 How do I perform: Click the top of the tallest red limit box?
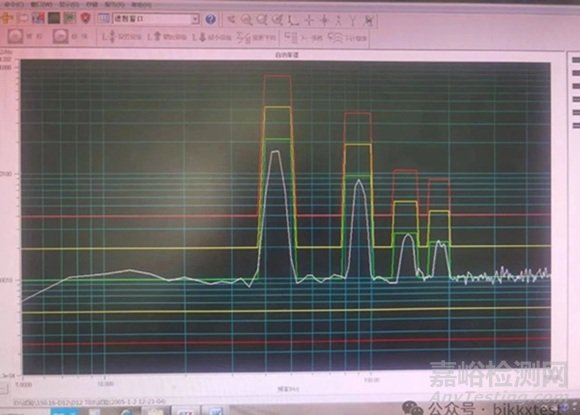(x=277, y=76)
